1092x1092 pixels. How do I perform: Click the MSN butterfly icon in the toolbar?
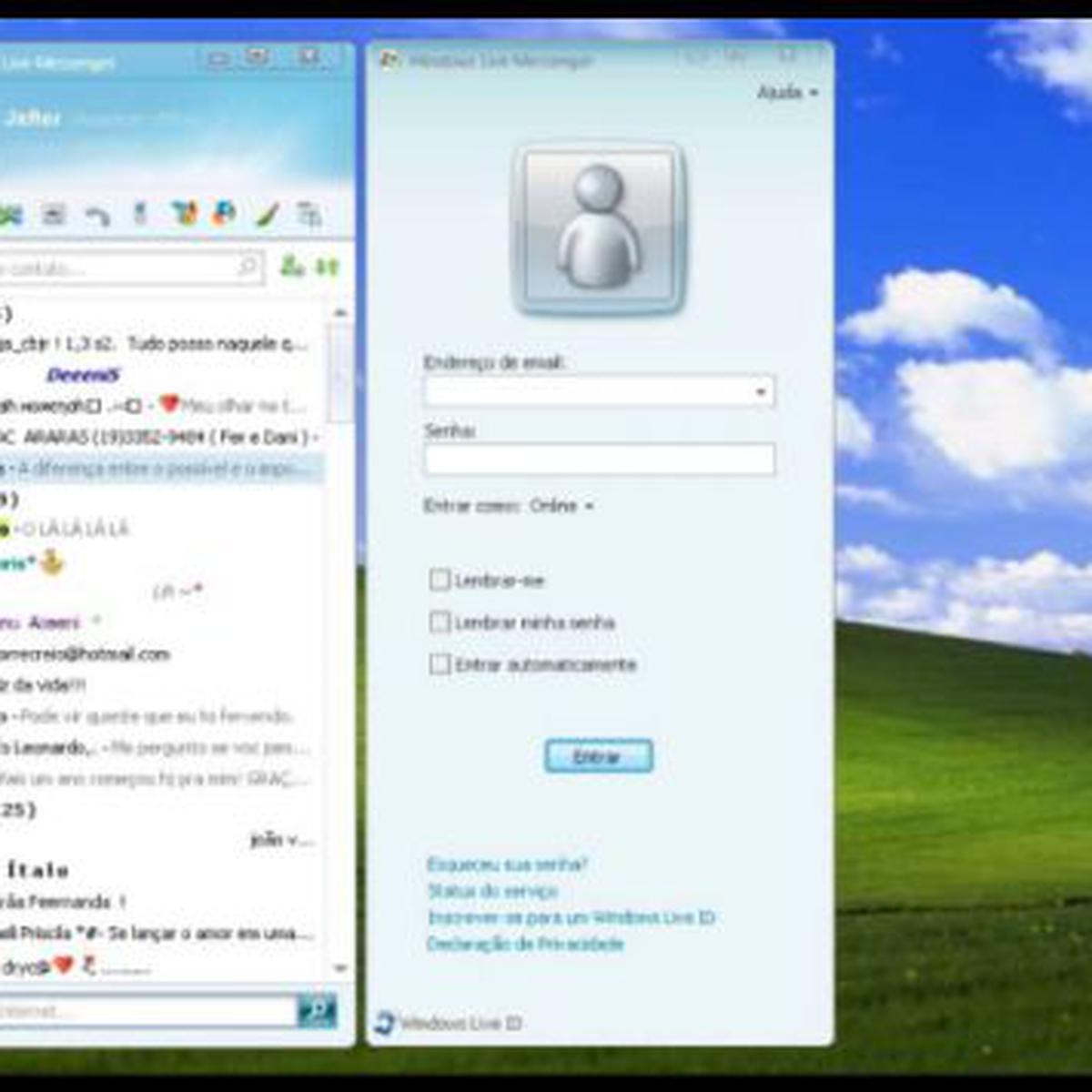point(185,214)
